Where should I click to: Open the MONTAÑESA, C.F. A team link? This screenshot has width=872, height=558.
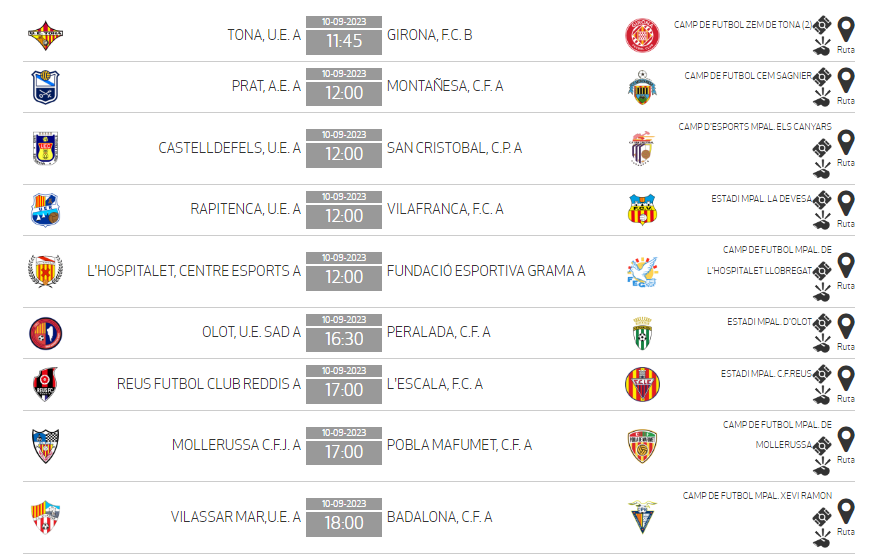pyautogui.click(x=445, y=86)
